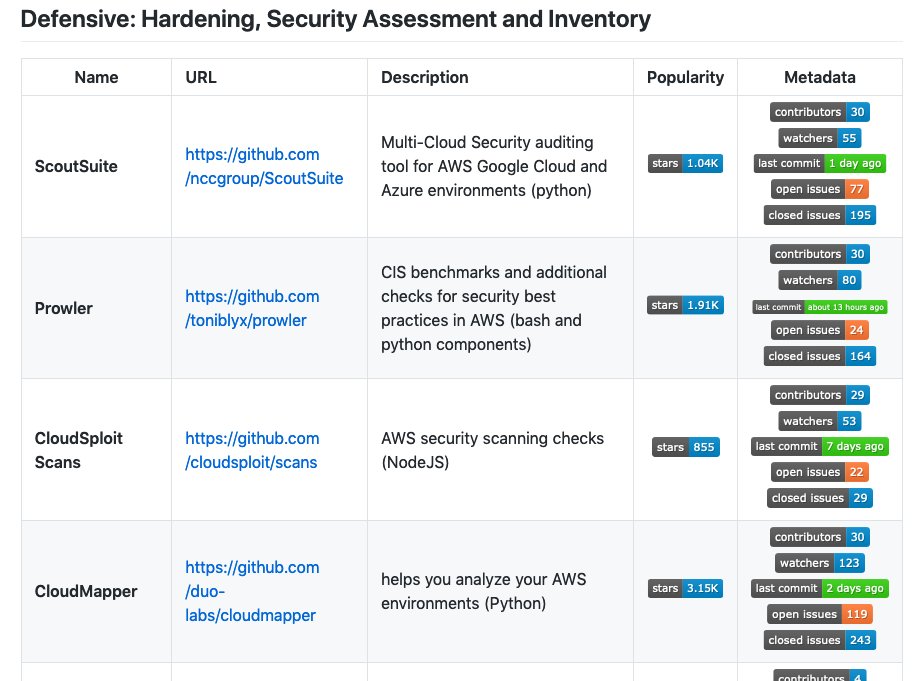Viewport: 924px width, 681px height.
Task: Click the CIS benchmarks description text
Action: tap(494, 308)
